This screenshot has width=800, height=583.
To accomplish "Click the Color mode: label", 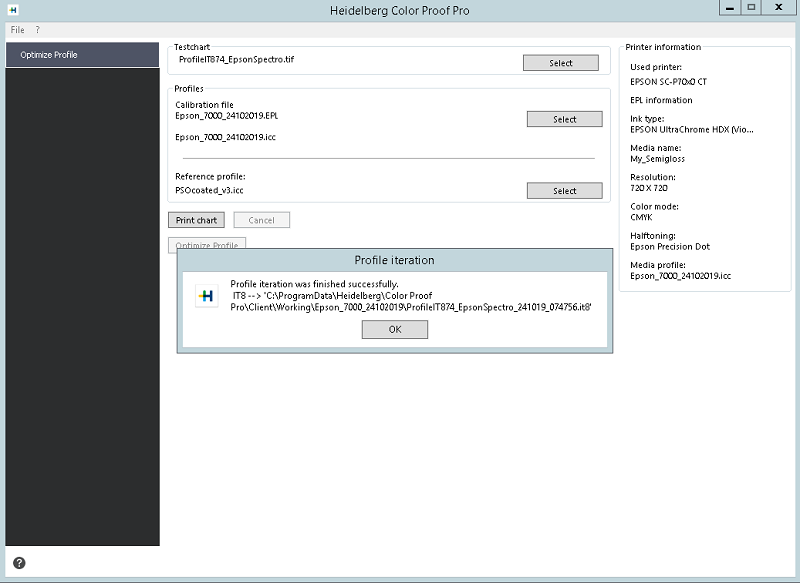I will point(654,206).
